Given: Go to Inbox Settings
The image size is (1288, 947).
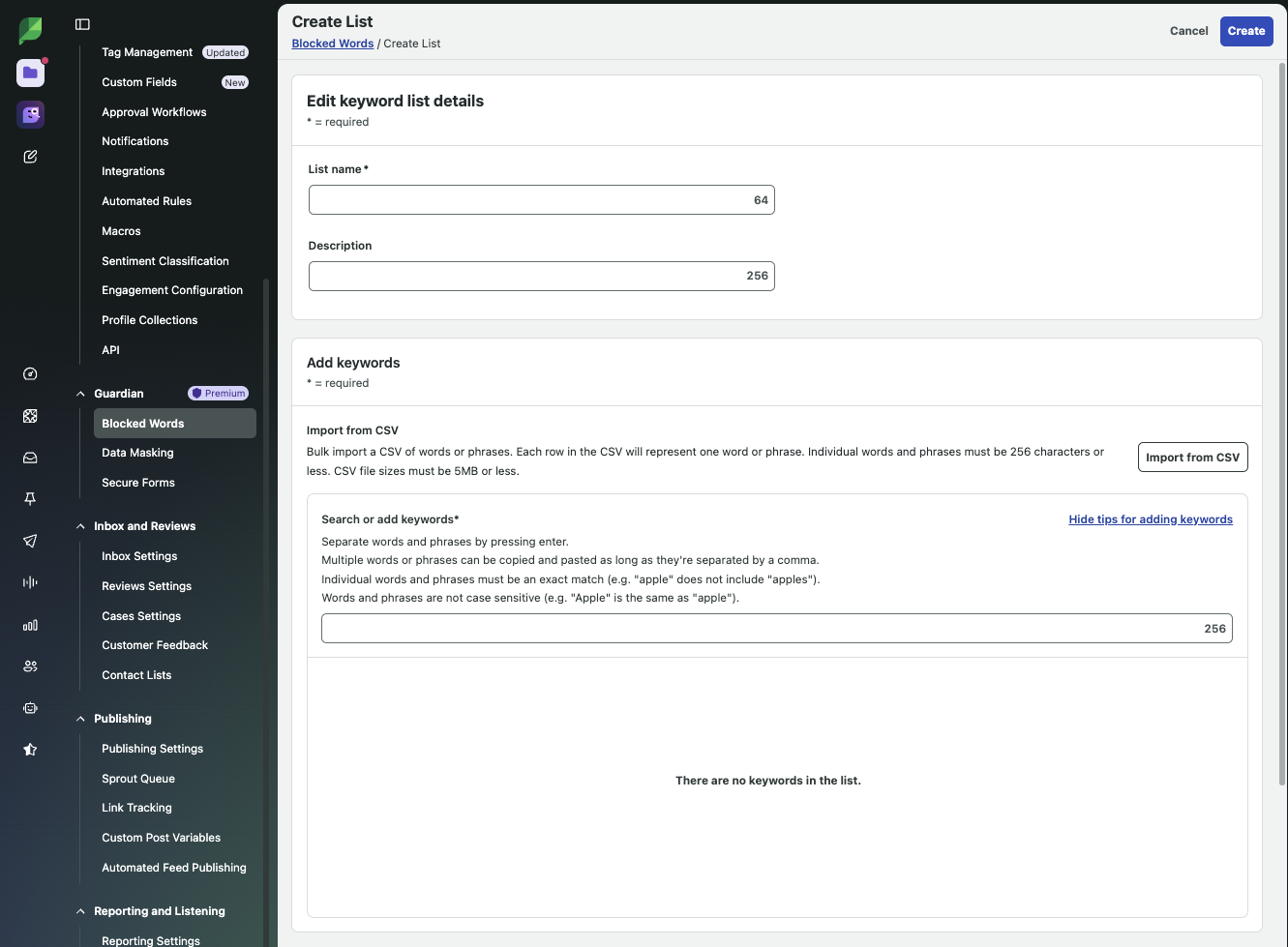Looking at the screenshot, I should [x=139, y=556].
